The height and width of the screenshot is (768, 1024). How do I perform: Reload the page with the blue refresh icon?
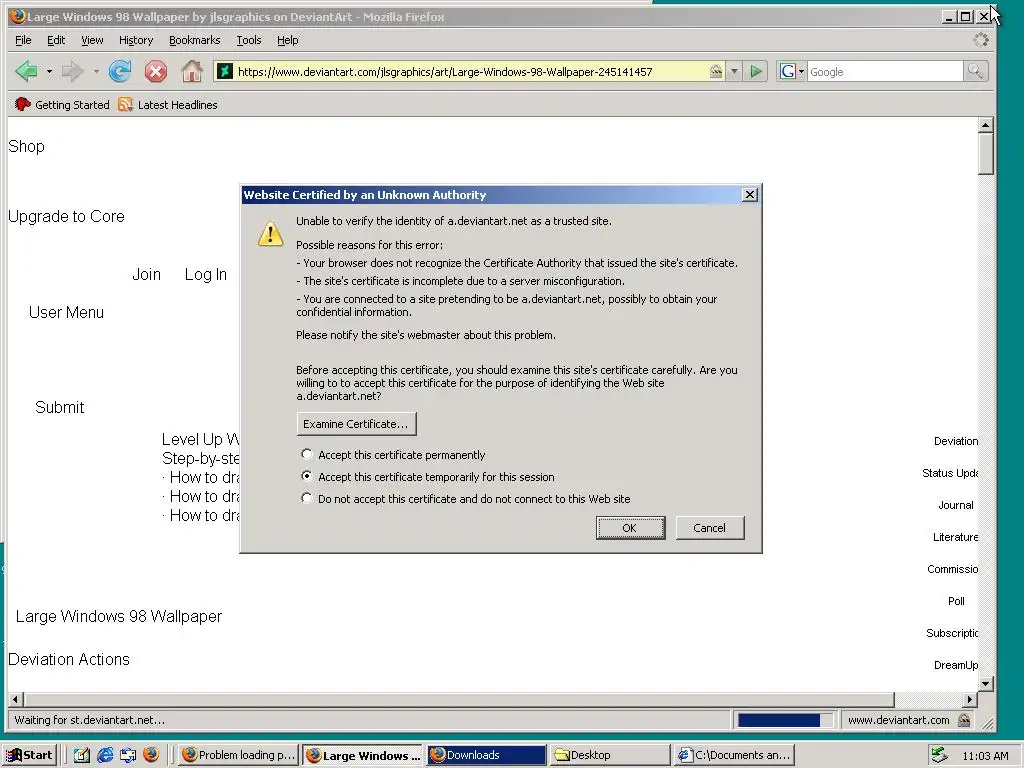pyautogui.click(x=120, y=71)
